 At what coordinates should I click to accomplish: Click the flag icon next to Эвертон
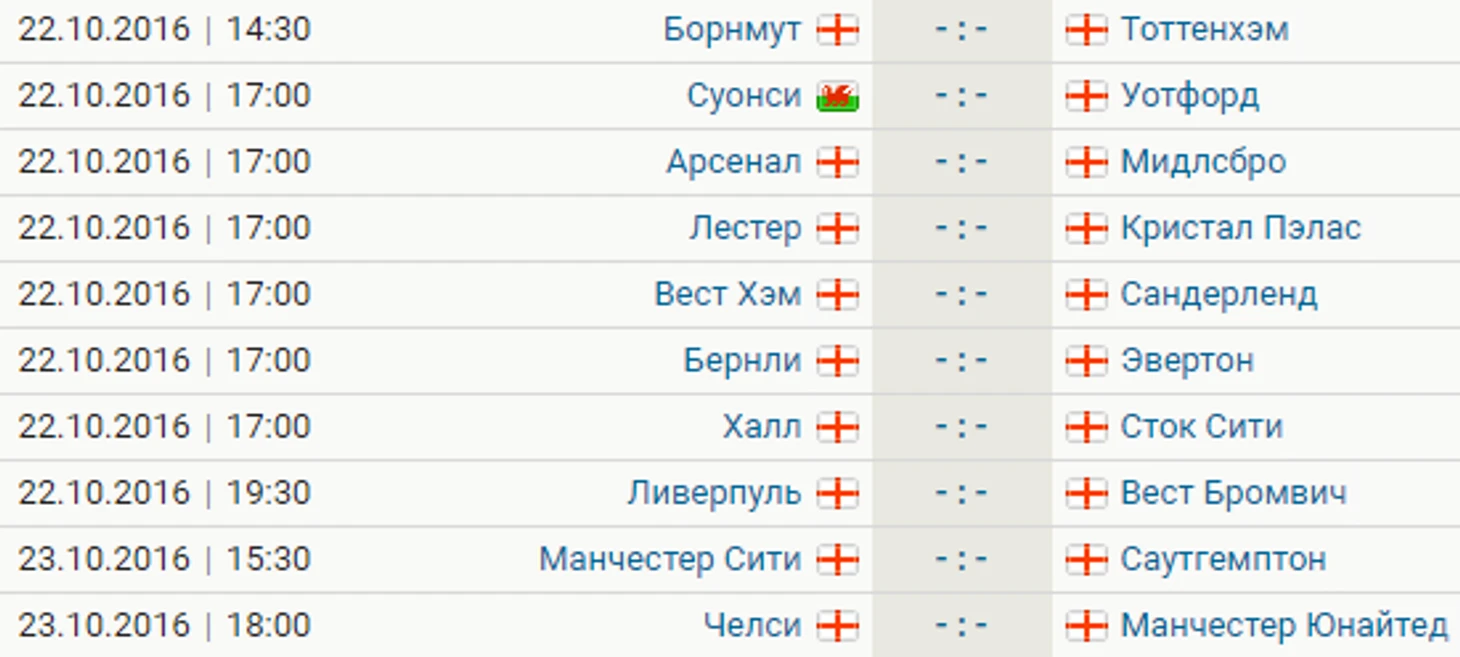(1086, 362)
